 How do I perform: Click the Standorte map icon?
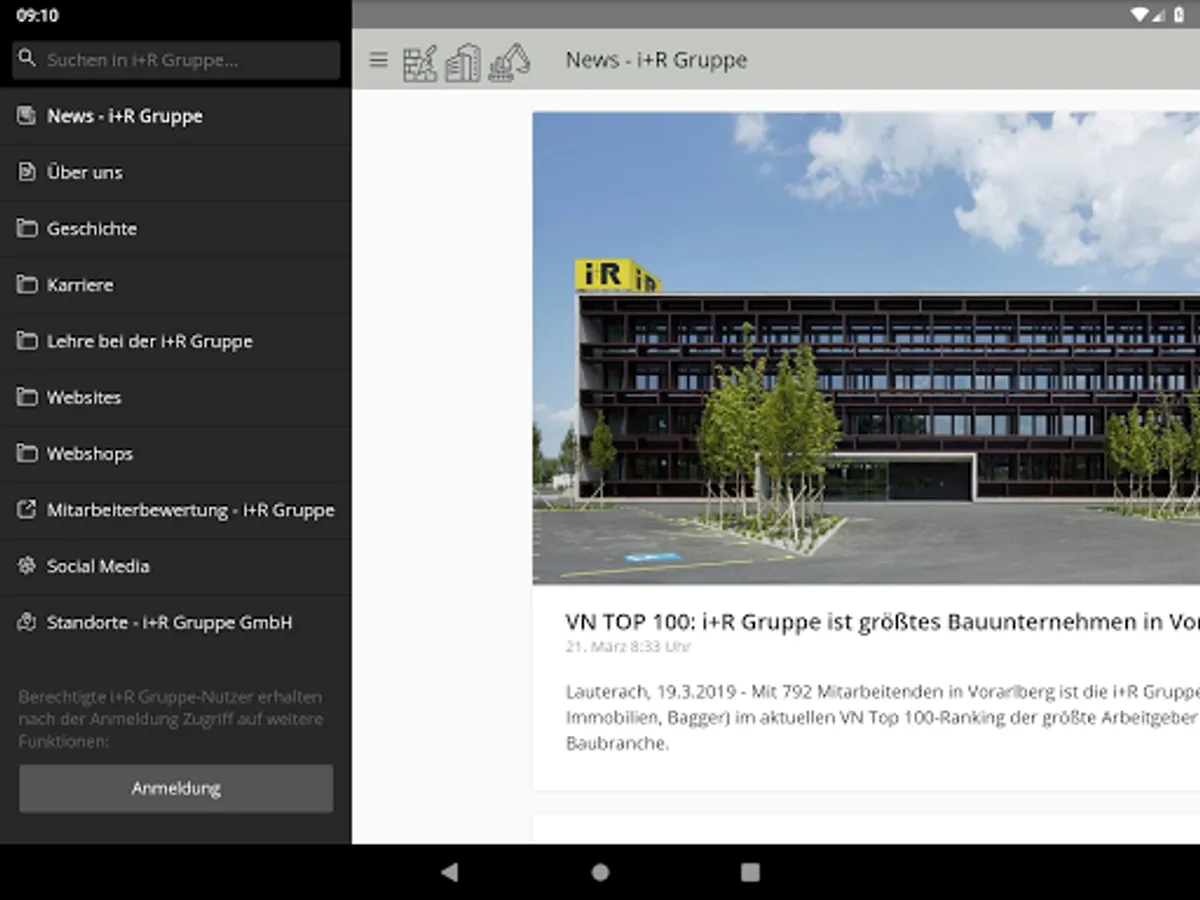27,622
